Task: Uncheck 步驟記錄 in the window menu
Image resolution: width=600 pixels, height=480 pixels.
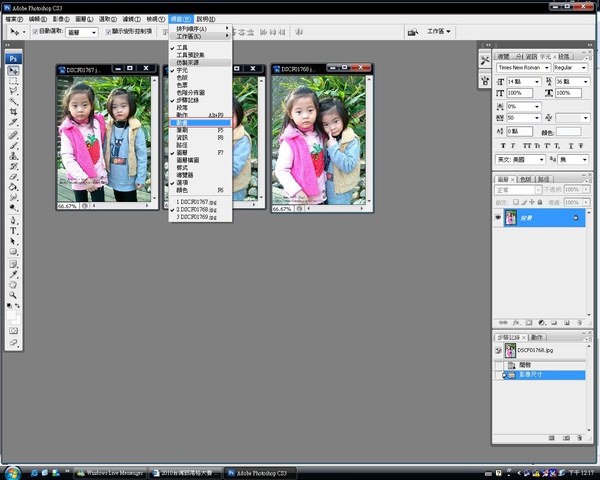Action: (188, 100)
